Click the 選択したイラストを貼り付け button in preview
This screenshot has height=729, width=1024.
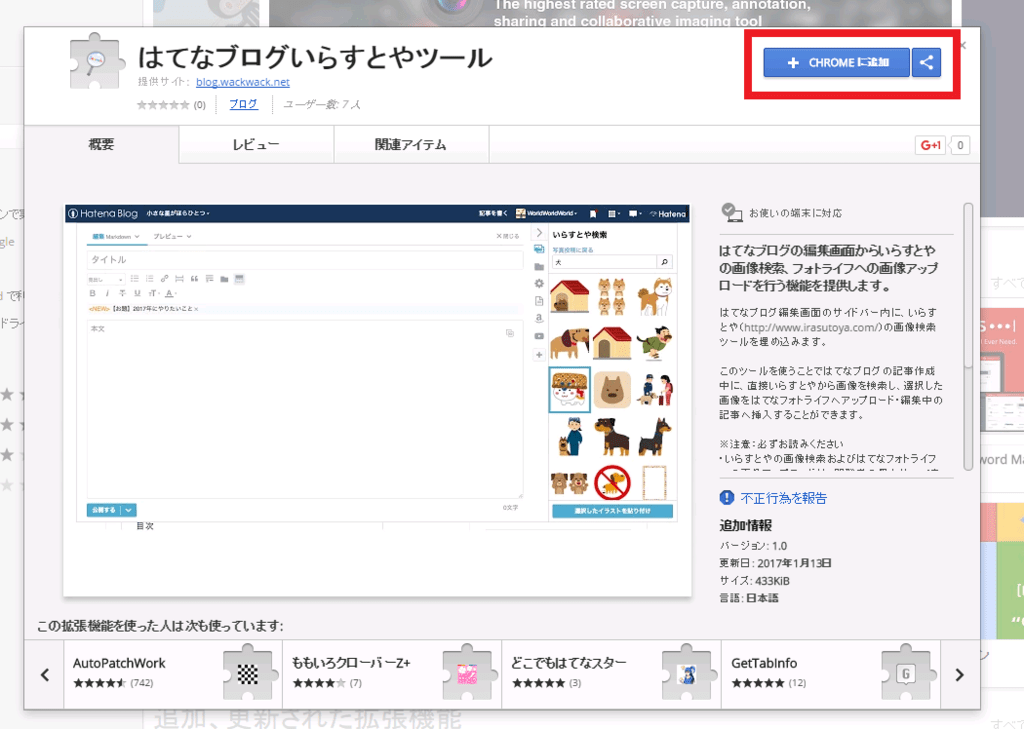(612, 511)
